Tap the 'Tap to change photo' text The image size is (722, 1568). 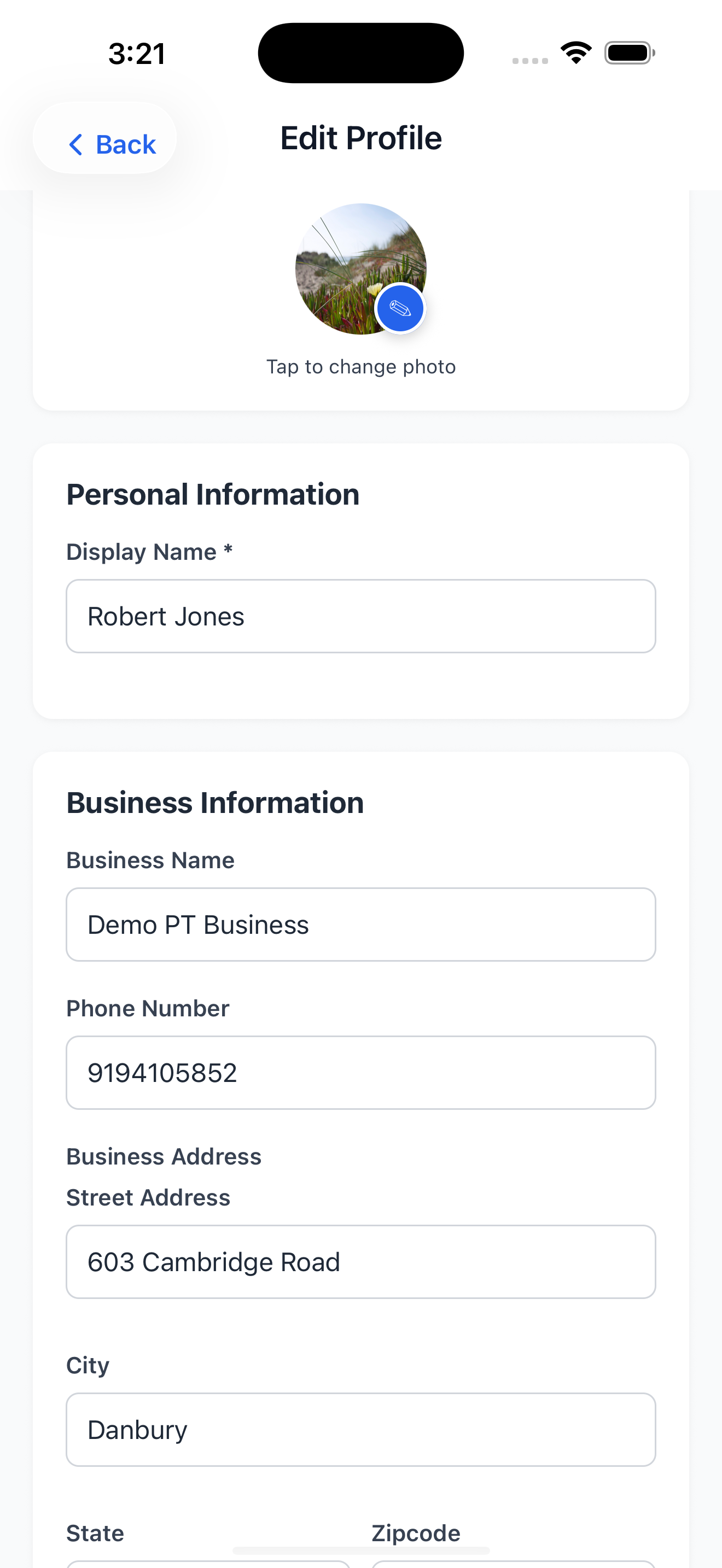pyautogui.click(x=361, y=367)
